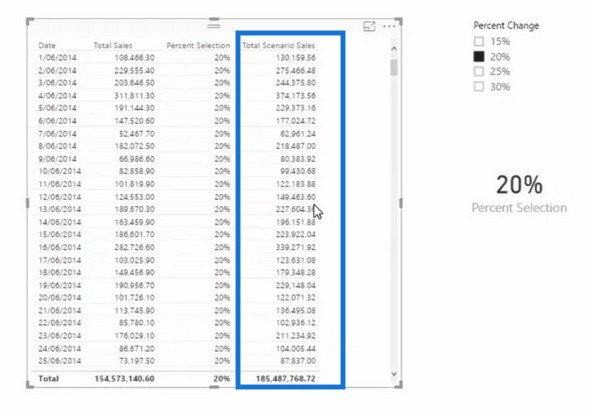This screenshot has height=417, width=592.
Task: Sort by the Date column header
Action: pyautogui.click(x=47, y=45)
